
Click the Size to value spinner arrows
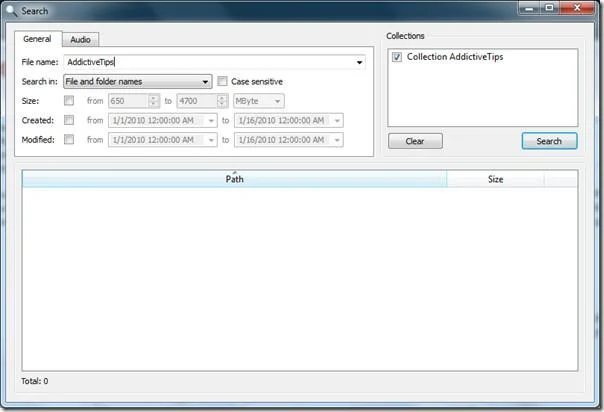click(x=222, y=101)
